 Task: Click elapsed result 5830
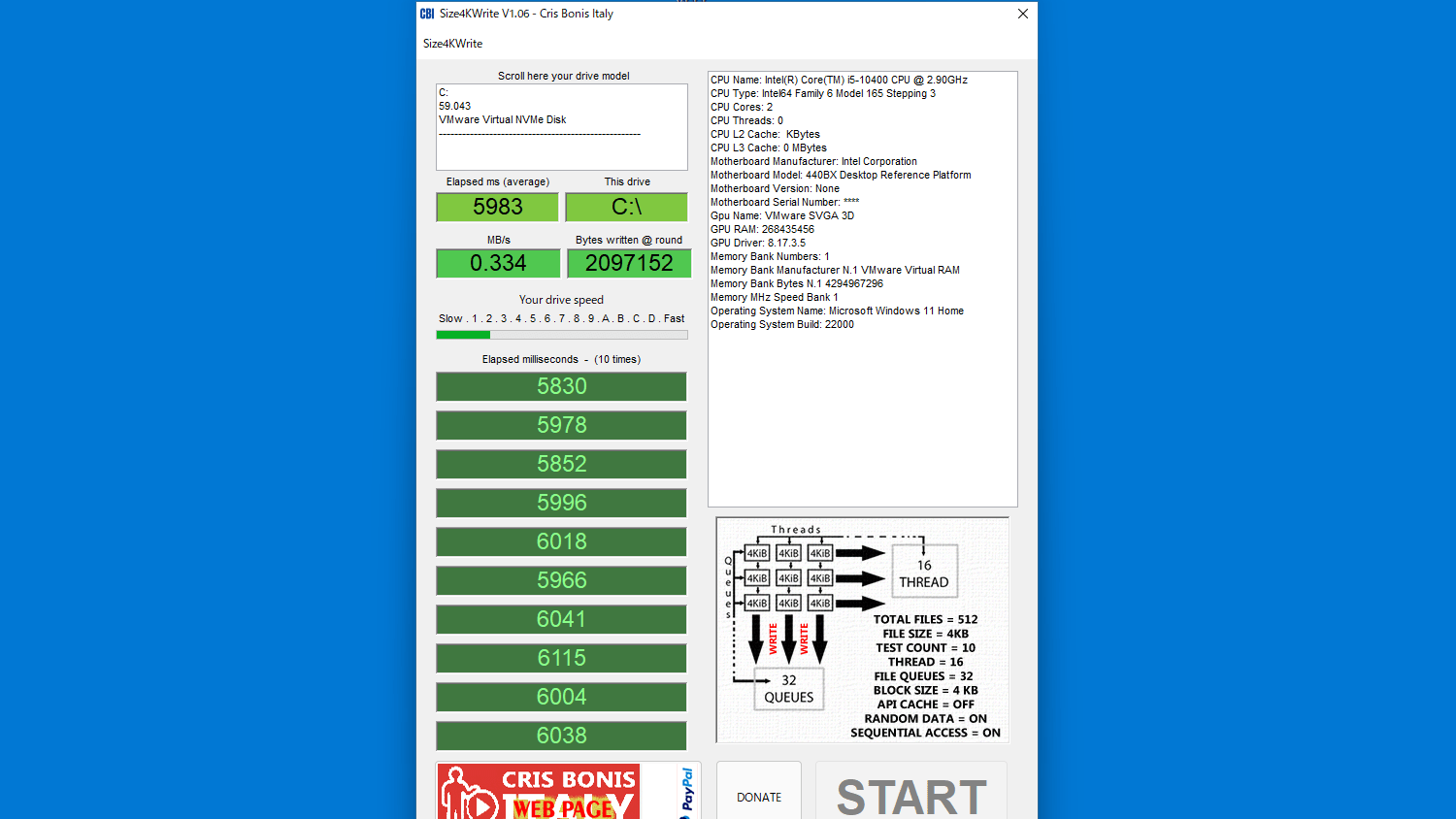tap(561, 386)
